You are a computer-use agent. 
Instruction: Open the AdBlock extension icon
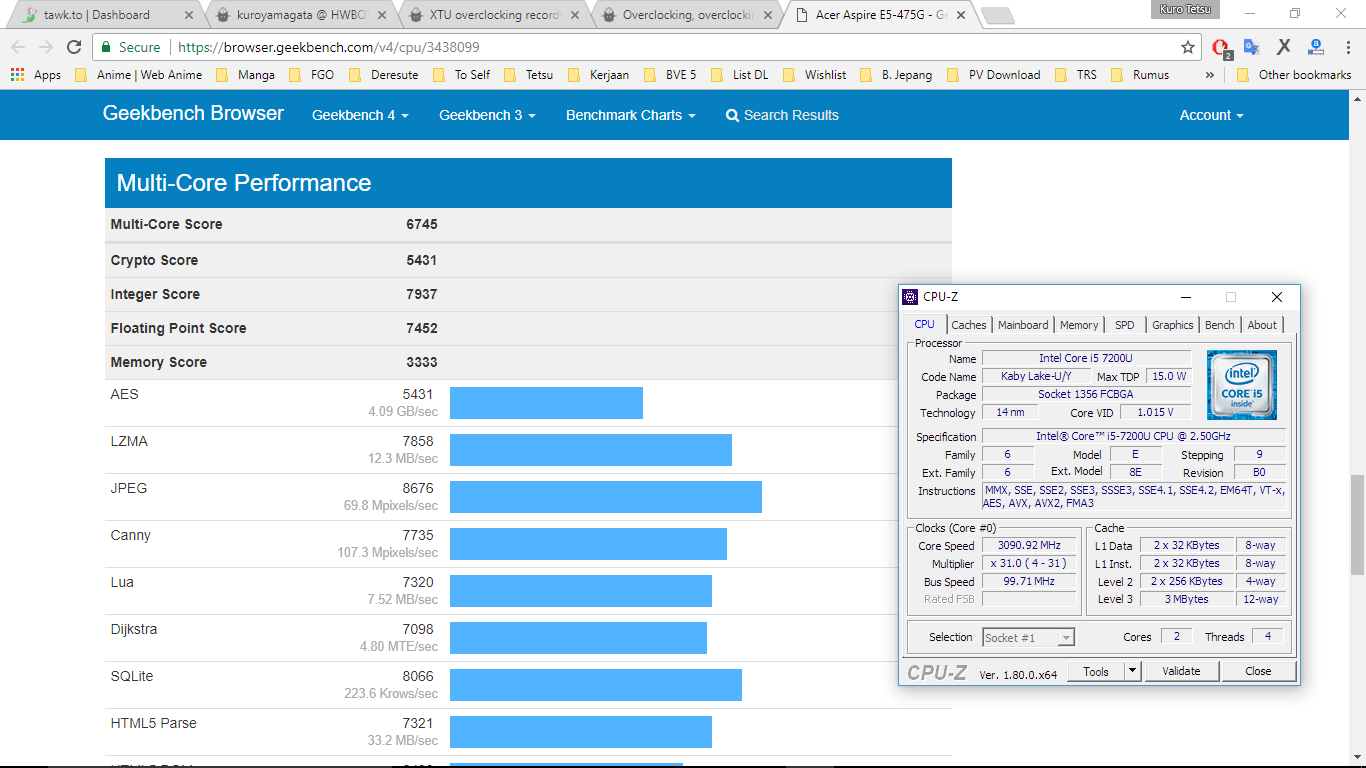click(x=1221, y=47)
